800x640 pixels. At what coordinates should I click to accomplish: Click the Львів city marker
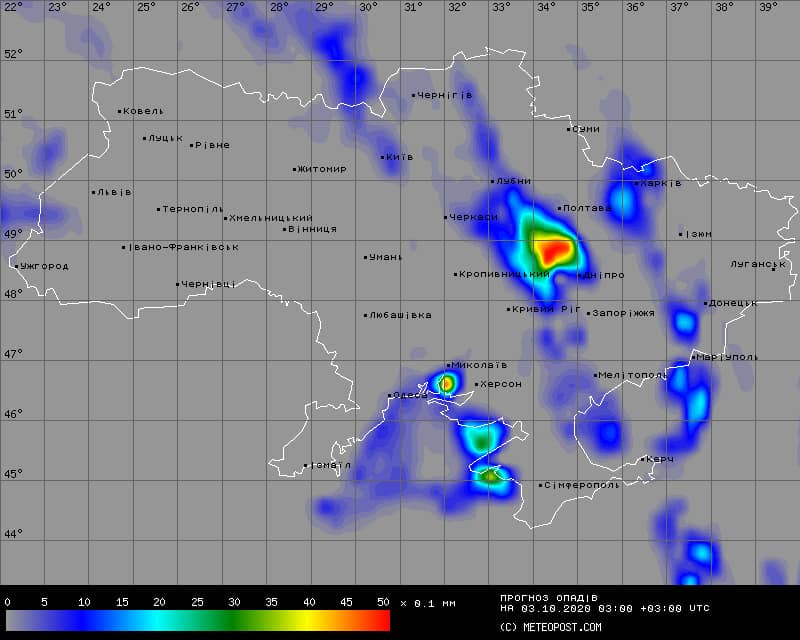(x=94, y=192)
